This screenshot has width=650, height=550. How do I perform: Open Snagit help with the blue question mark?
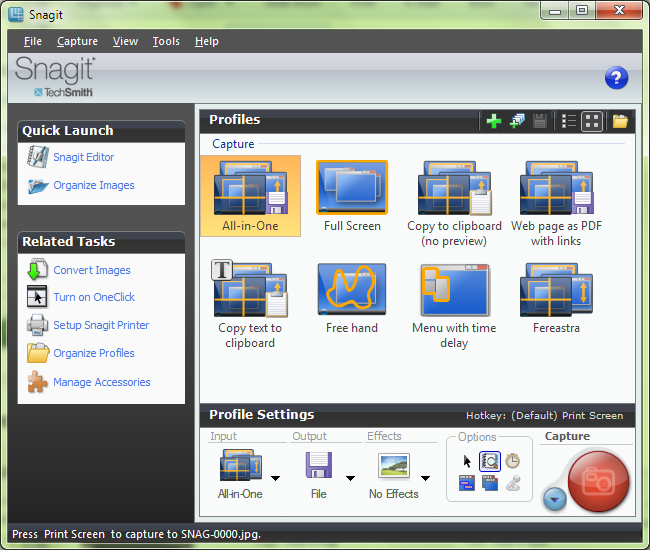tap(616, 78)
